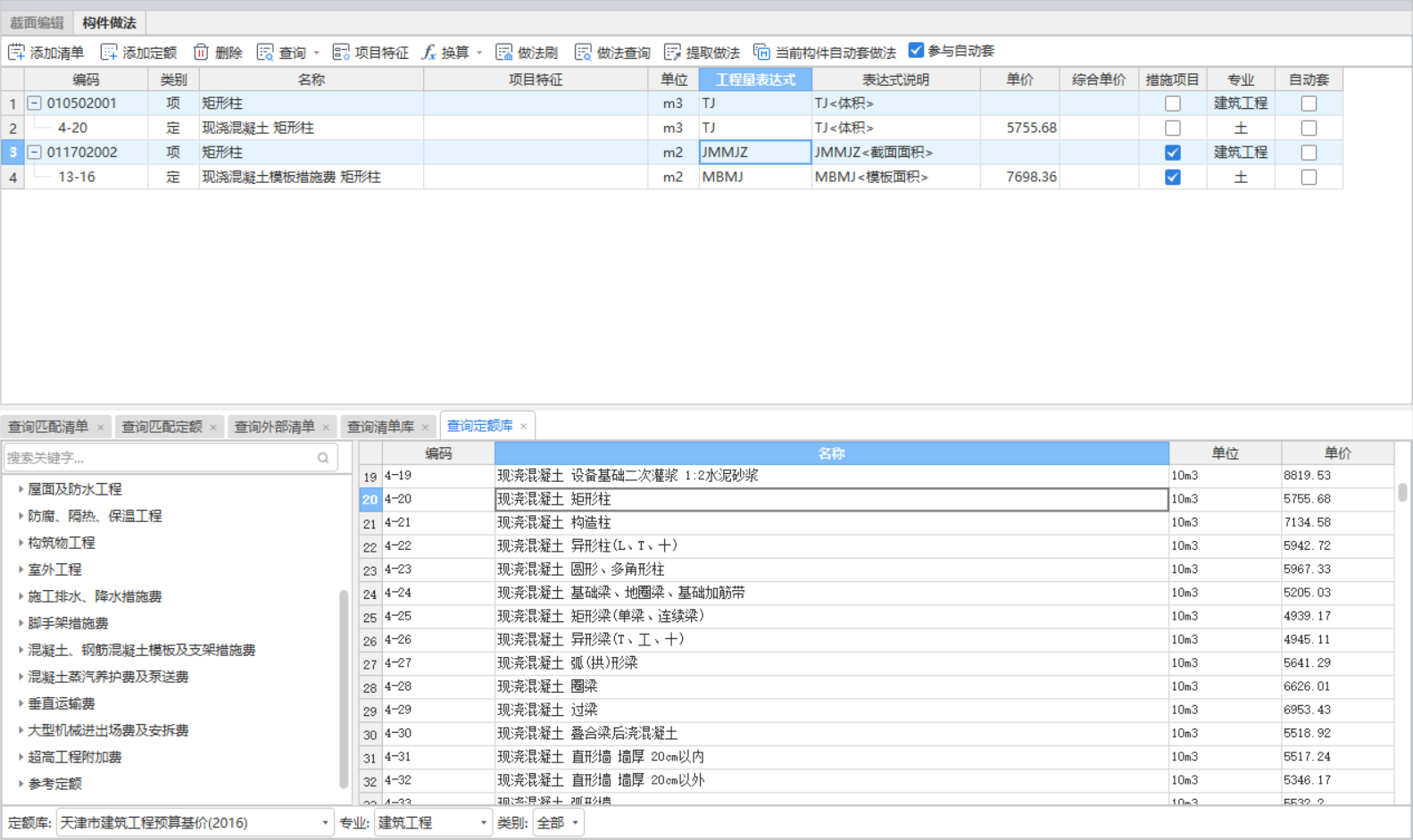1413x840 pixels.
Task: Expand 脚手架措施费 tree node
Action: (21, 623)
